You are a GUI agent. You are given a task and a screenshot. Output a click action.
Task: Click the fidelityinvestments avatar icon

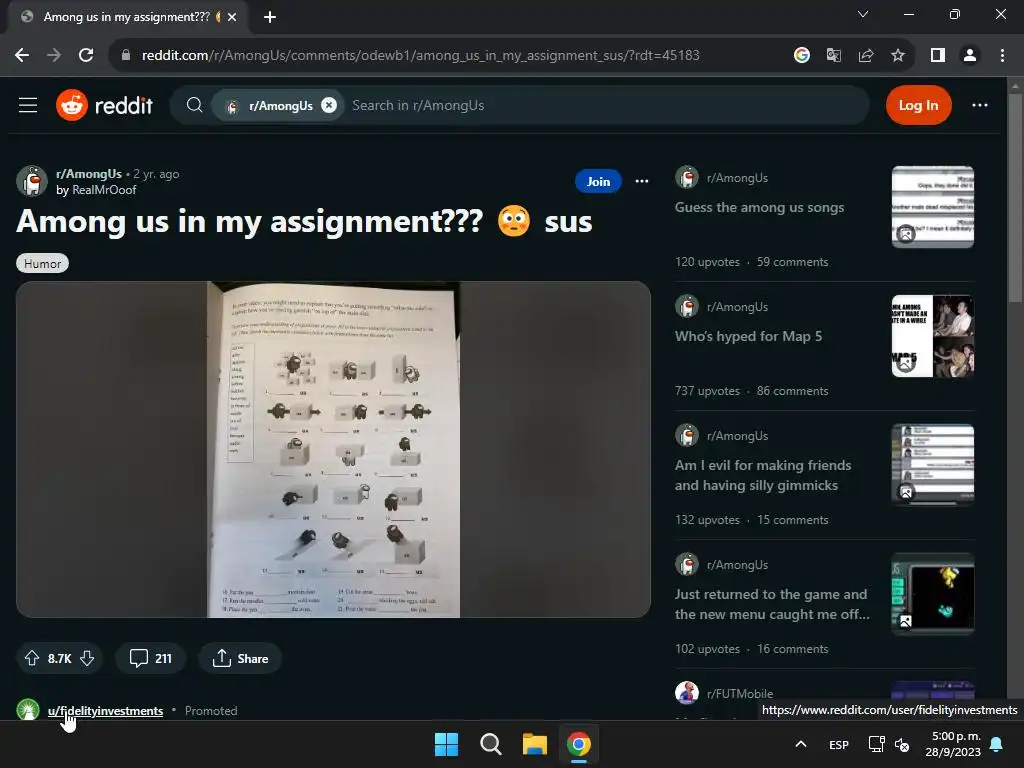(28, 710)
